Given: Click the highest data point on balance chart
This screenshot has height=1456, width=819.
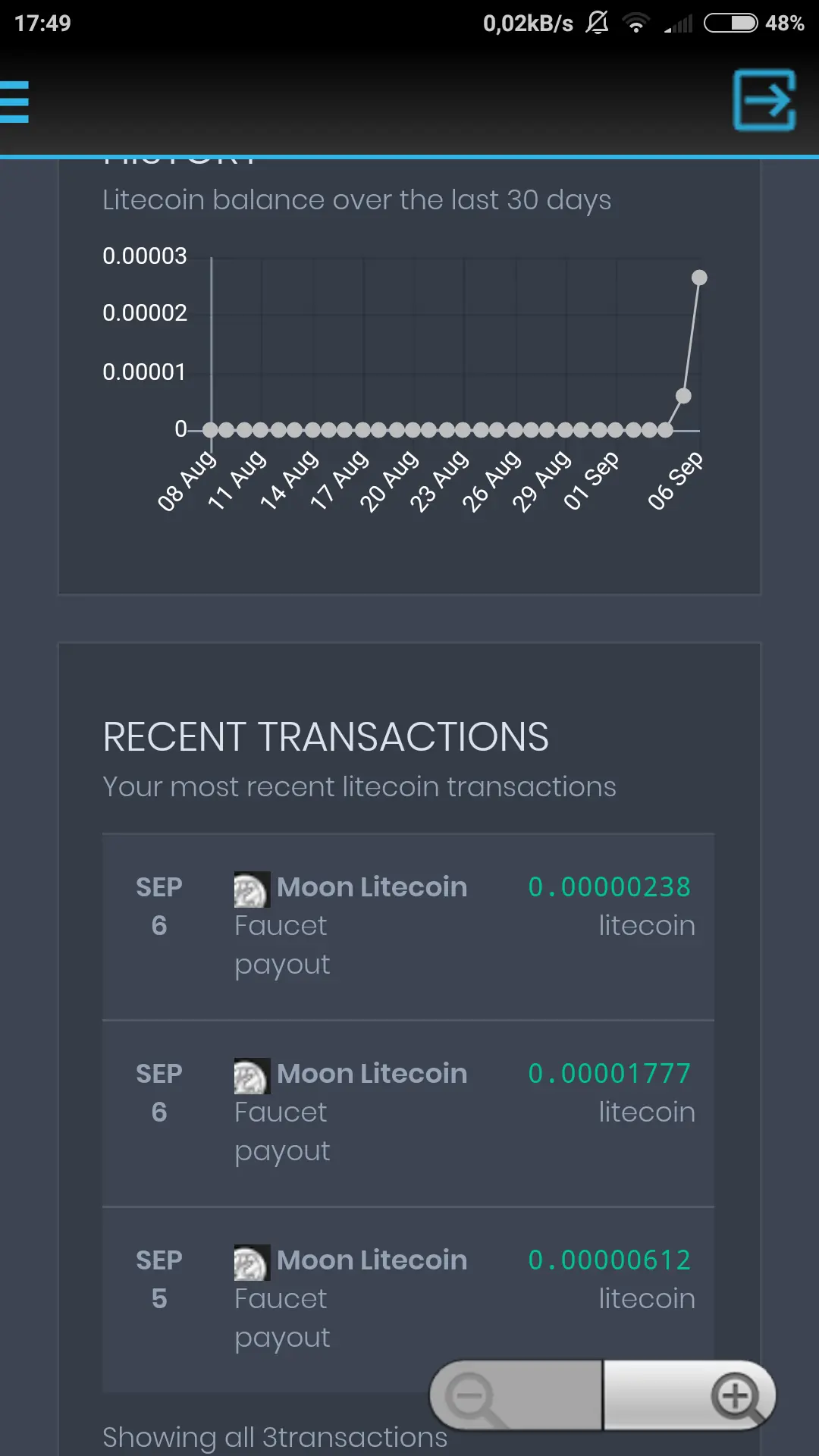Looking at the screenshot, I should pyautogui.click(x=699, y=278).
